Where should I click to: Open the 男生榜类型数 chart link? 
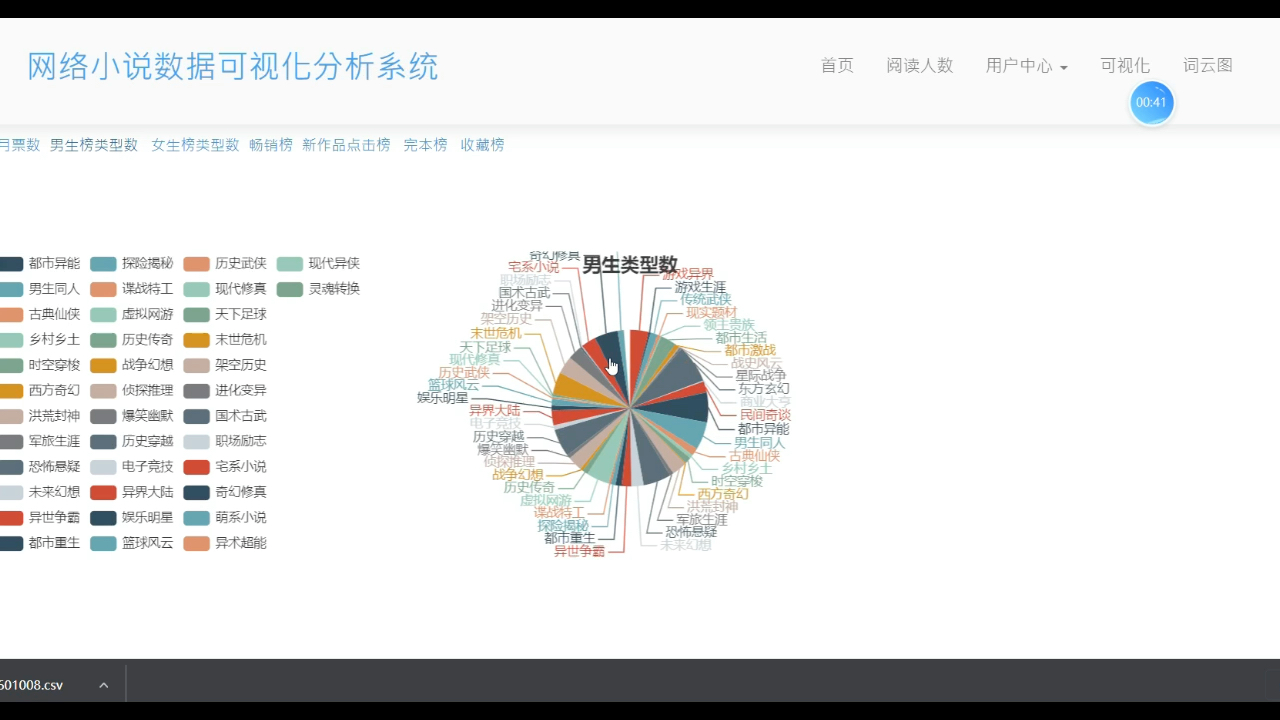point(94,145)
